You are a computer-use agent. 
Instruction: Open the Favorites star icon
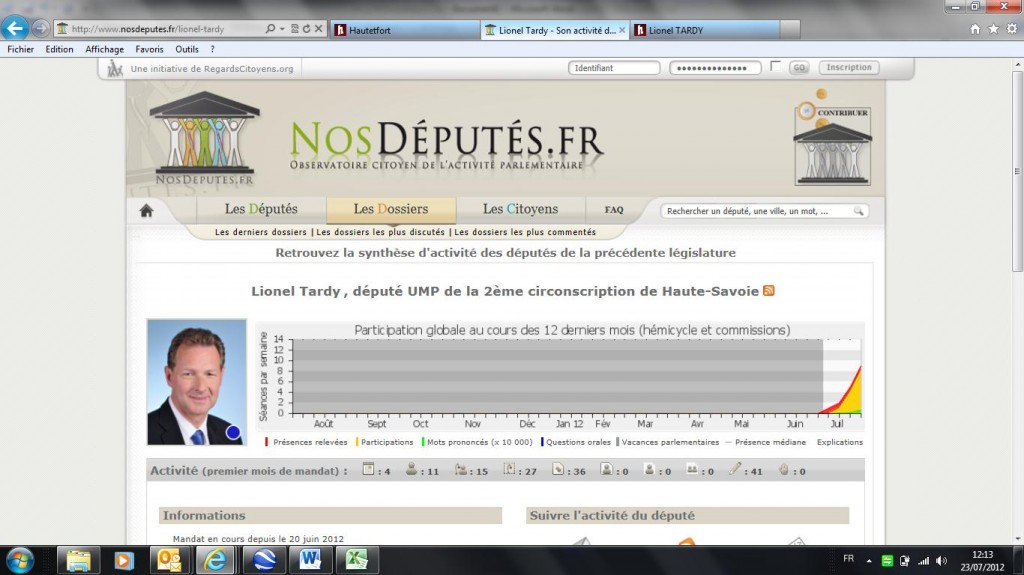pos(993,29)
